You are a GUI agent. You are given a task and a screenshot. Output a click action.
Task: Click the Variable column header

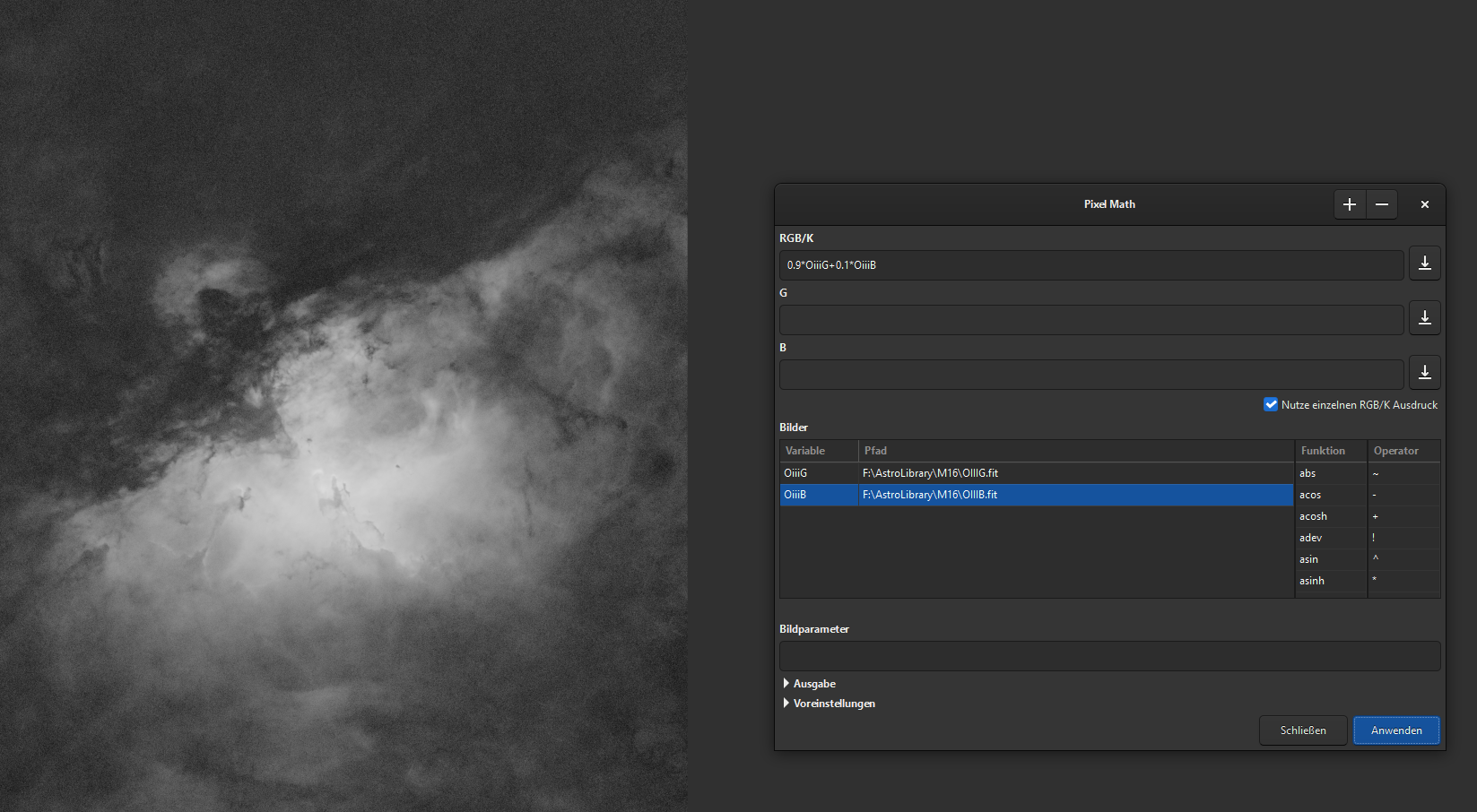tap(819, 451)
